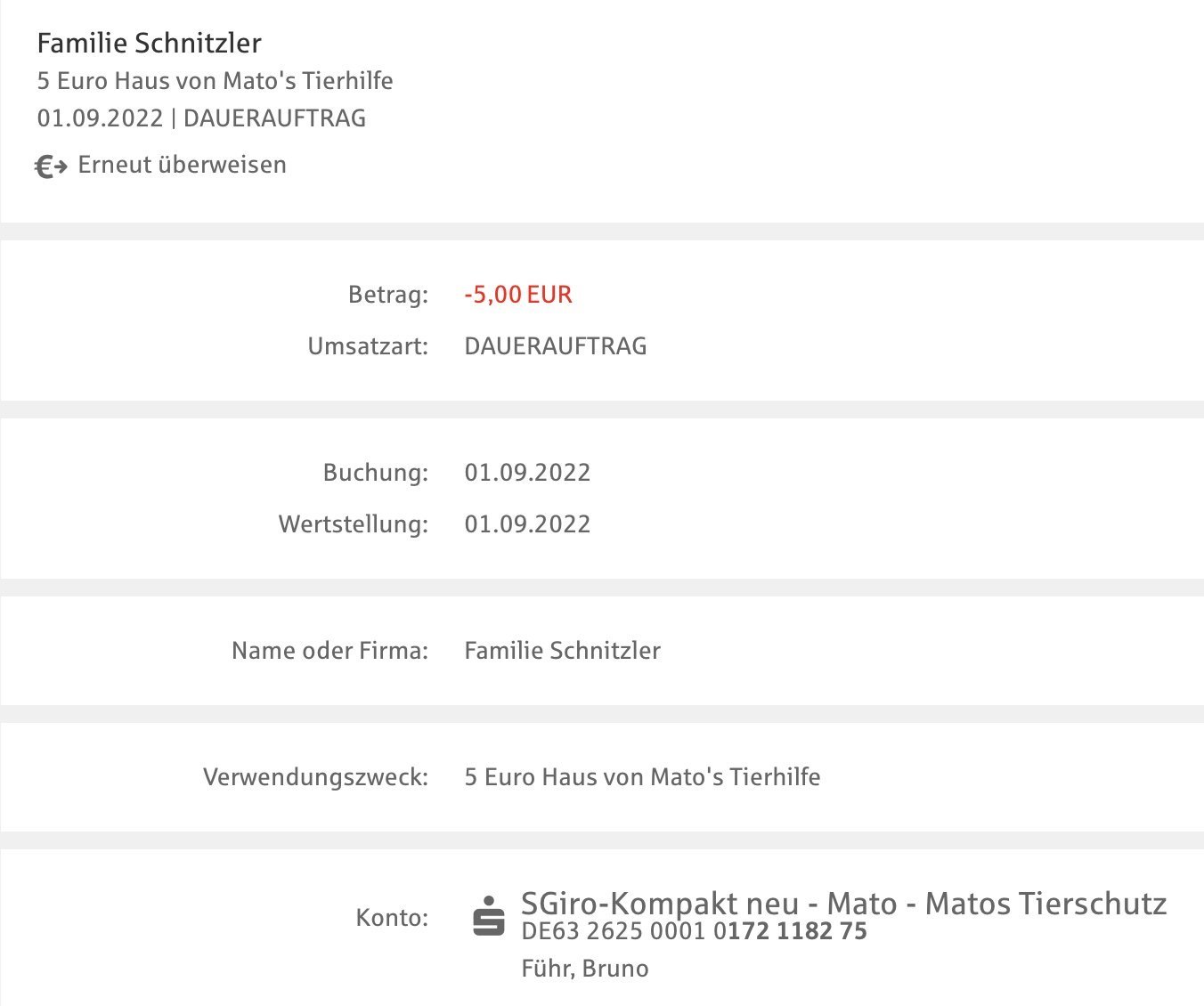Select the Wertstellung date value

(x=527, y=523)
